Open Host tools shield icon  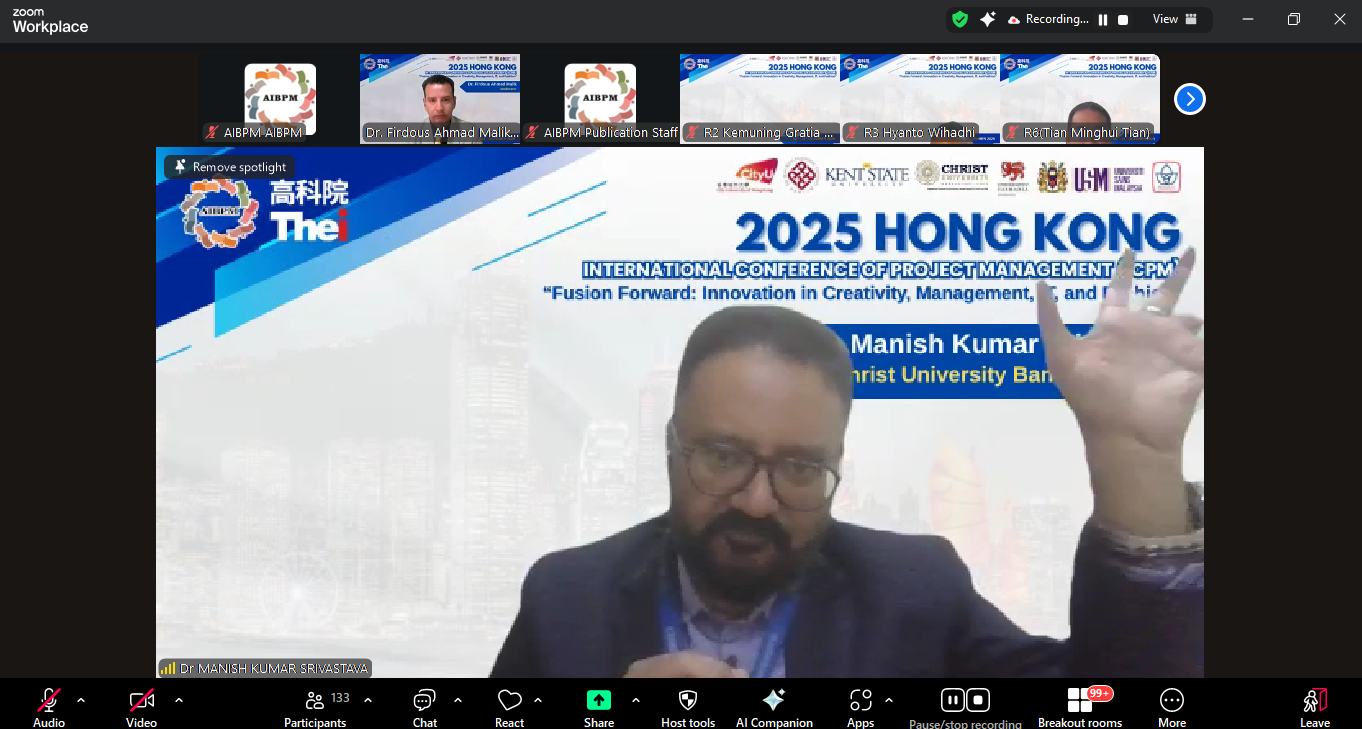688,701
